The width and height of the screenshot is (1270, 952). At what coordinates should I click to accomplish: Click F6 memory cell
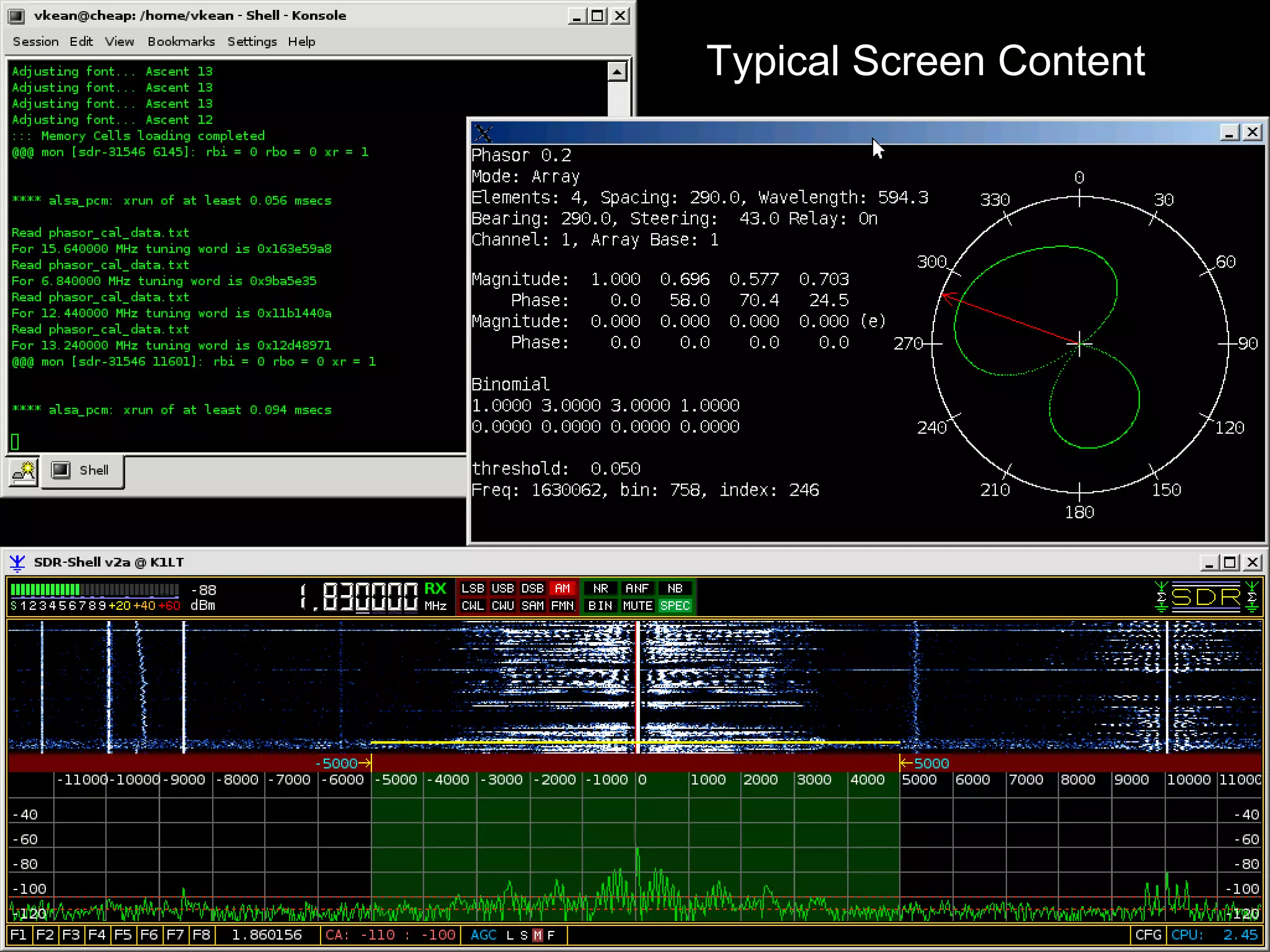coord(149,935)
